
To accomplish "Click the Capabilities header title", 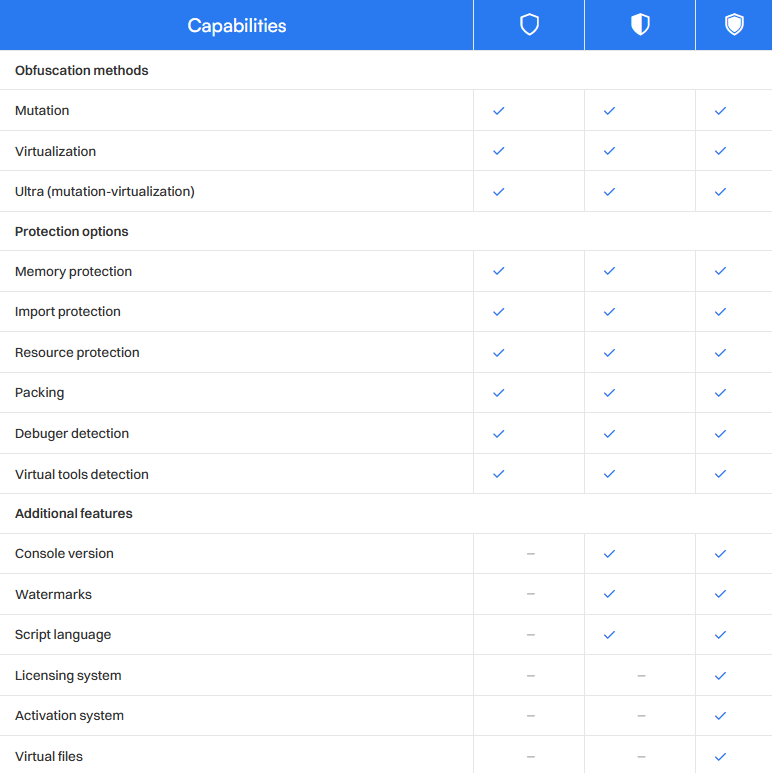I will 237,26.
